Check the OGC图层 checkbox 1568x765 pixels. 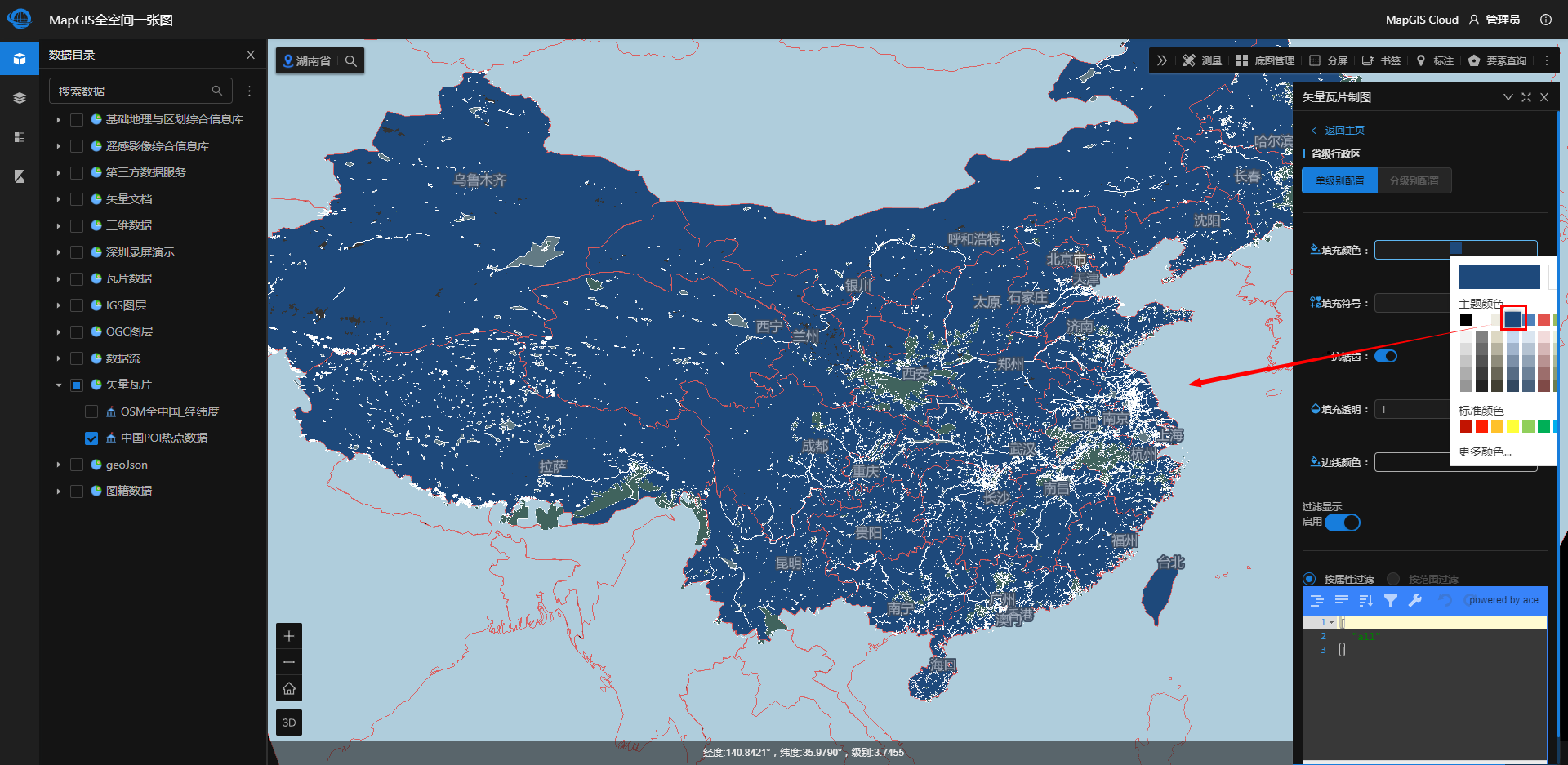pos(77,332)
